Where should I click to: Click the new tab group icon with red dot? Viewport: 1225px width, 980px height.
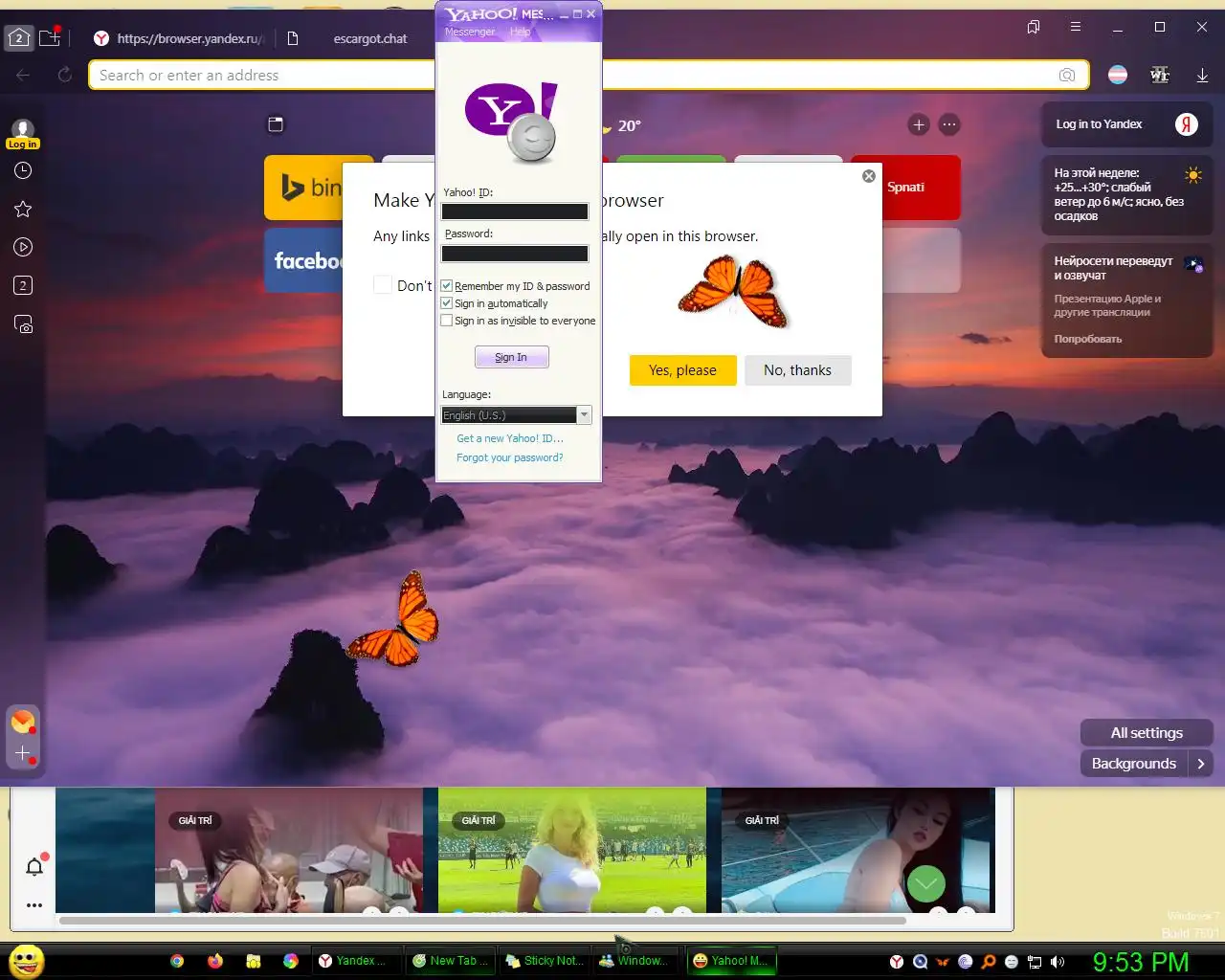tap(50, 37)
